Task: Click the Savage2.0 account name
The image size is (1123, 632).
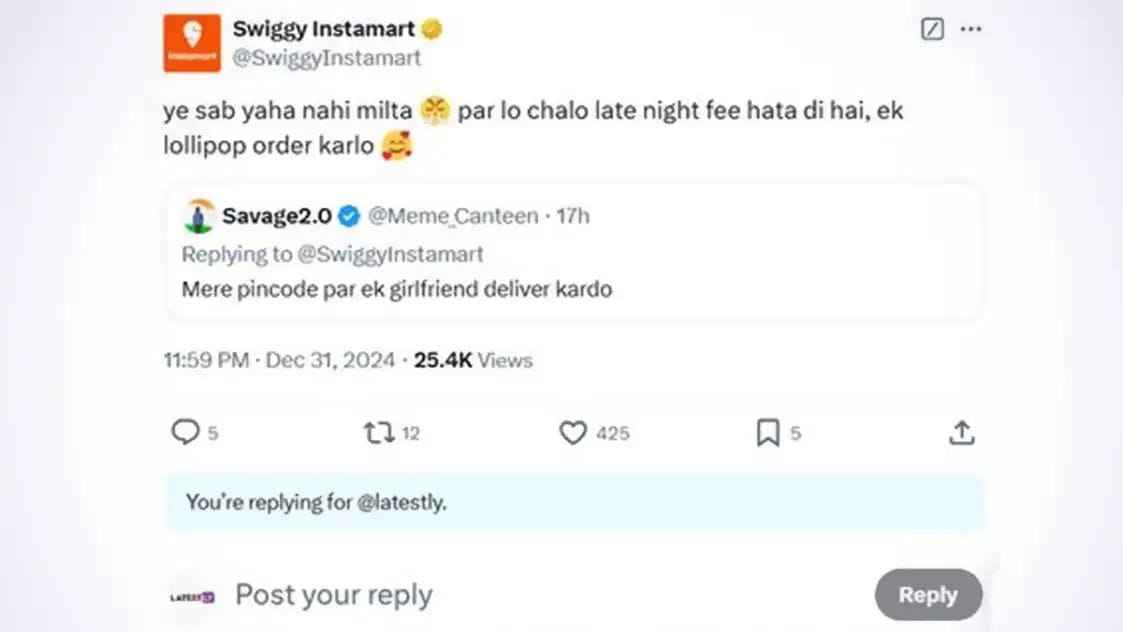Action: [x=276, y=216]
